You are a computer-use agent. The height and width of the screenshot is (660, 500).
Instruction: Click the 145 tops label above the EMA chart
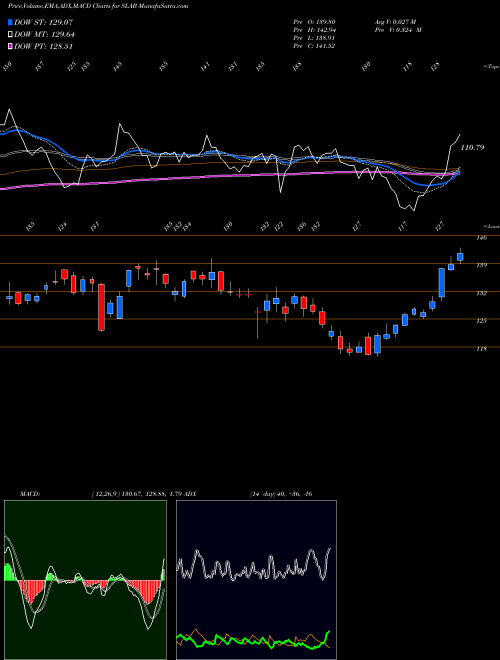(x=117, y=66)
